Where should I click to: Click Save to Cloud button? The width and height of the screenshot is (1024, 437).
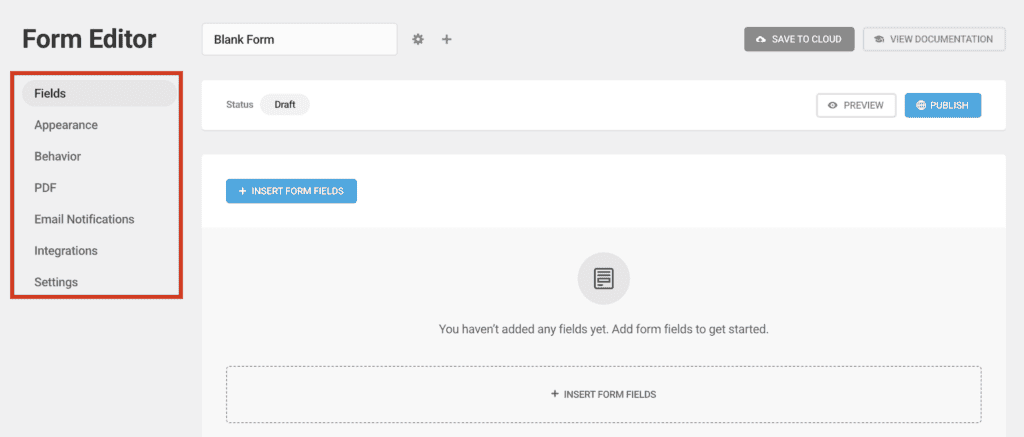(x=799, y=39)
